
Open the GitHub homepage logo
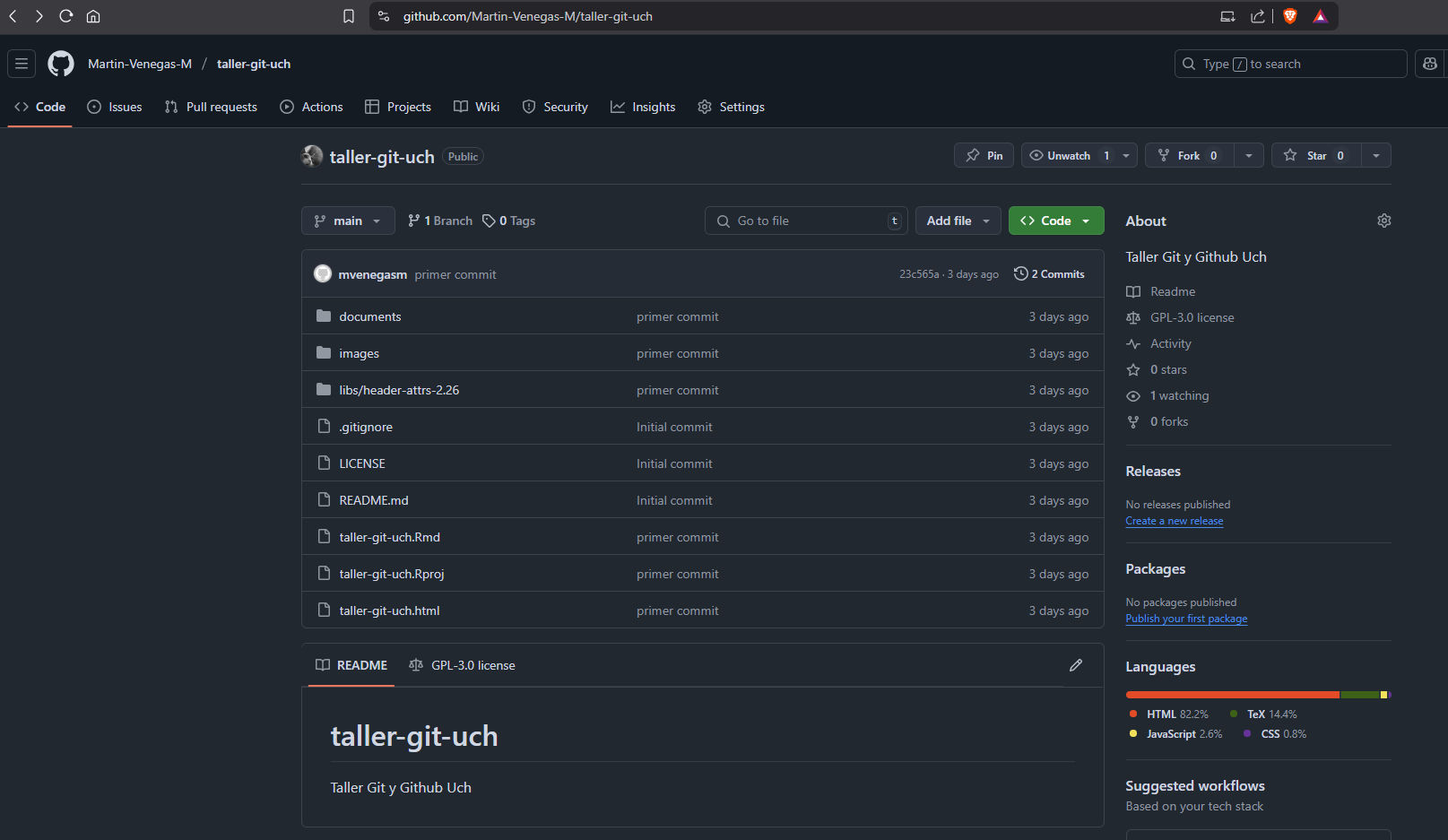coord(61,64)
